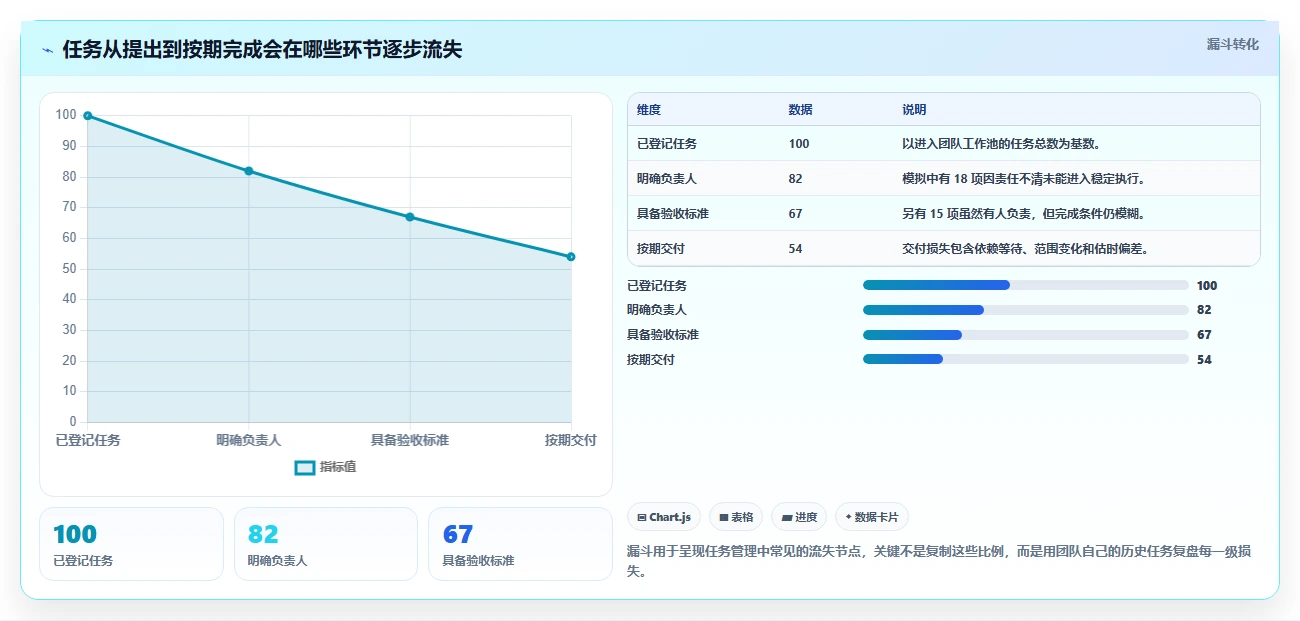Click the 维度 table column header

(649, 110)
